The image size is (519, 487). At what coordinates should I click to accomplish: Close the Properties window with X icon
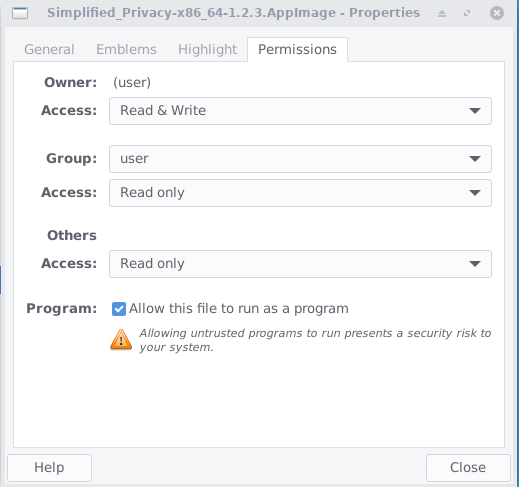[497, 13]
